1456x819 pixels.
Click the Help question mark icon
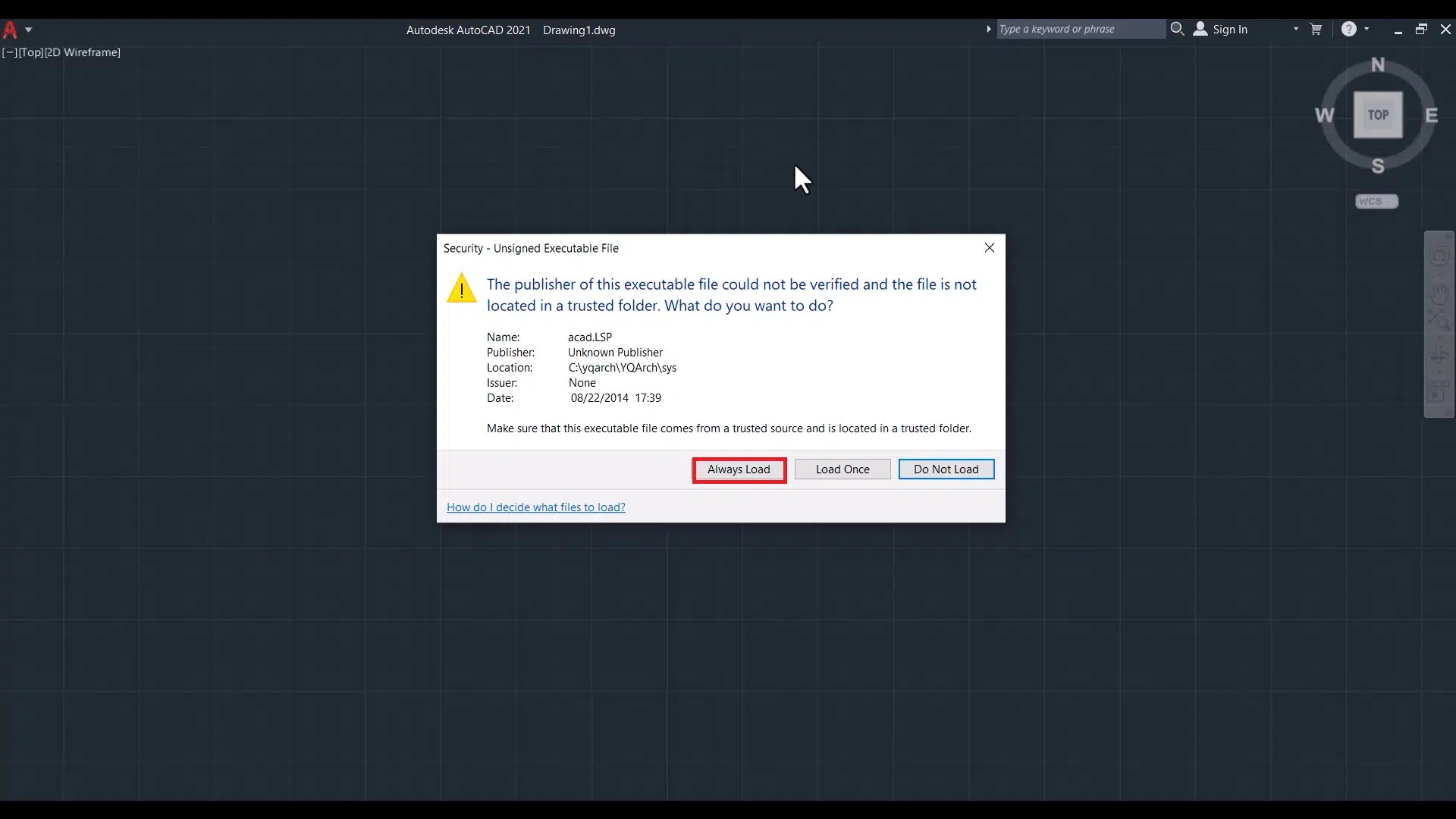[x=1348, y=29]
